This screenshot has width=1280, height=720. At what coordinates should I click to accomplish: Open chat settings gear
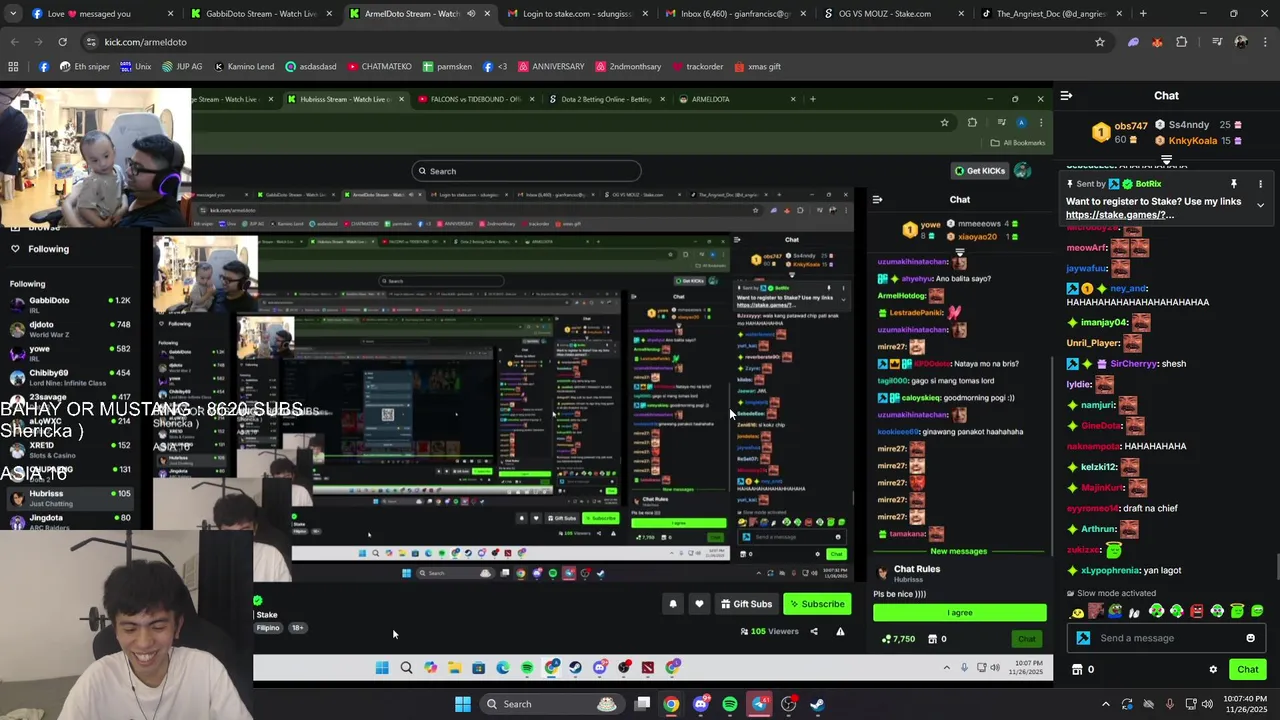point(1213,670)
